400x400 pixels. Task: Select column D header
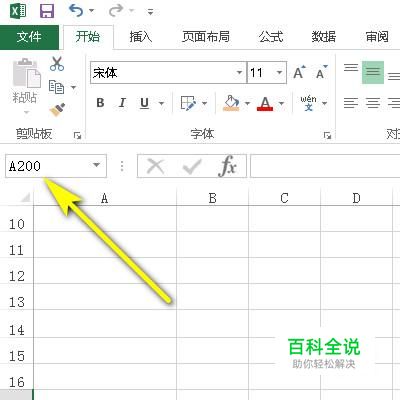click(356, 198)
